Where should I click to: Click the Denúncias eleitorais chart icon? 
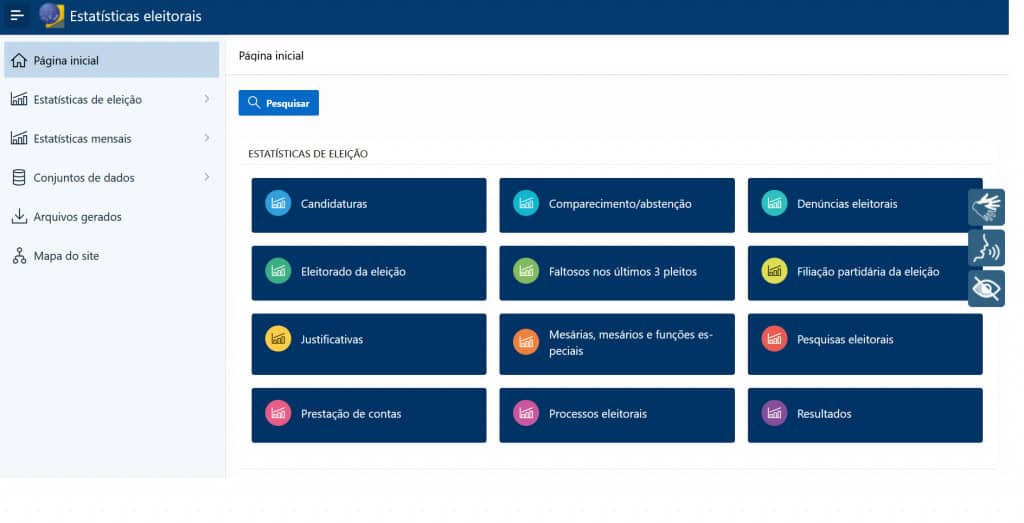tap(774, 204)
